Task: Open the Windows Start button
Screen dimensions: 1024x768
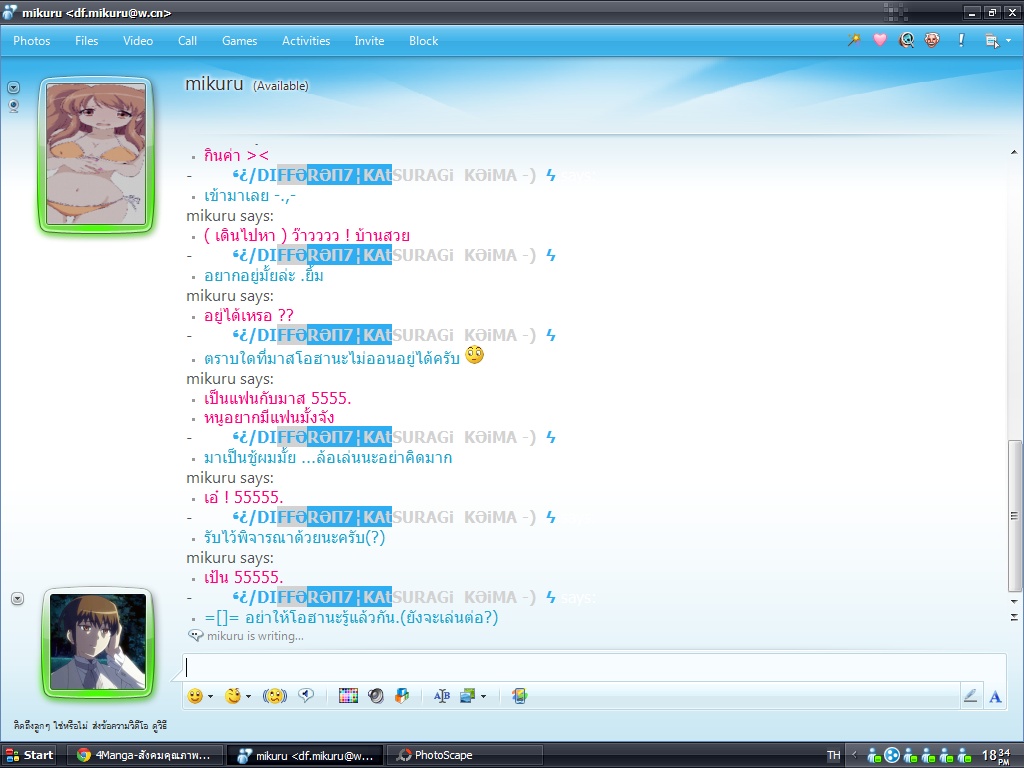Action: coord(29,755)
